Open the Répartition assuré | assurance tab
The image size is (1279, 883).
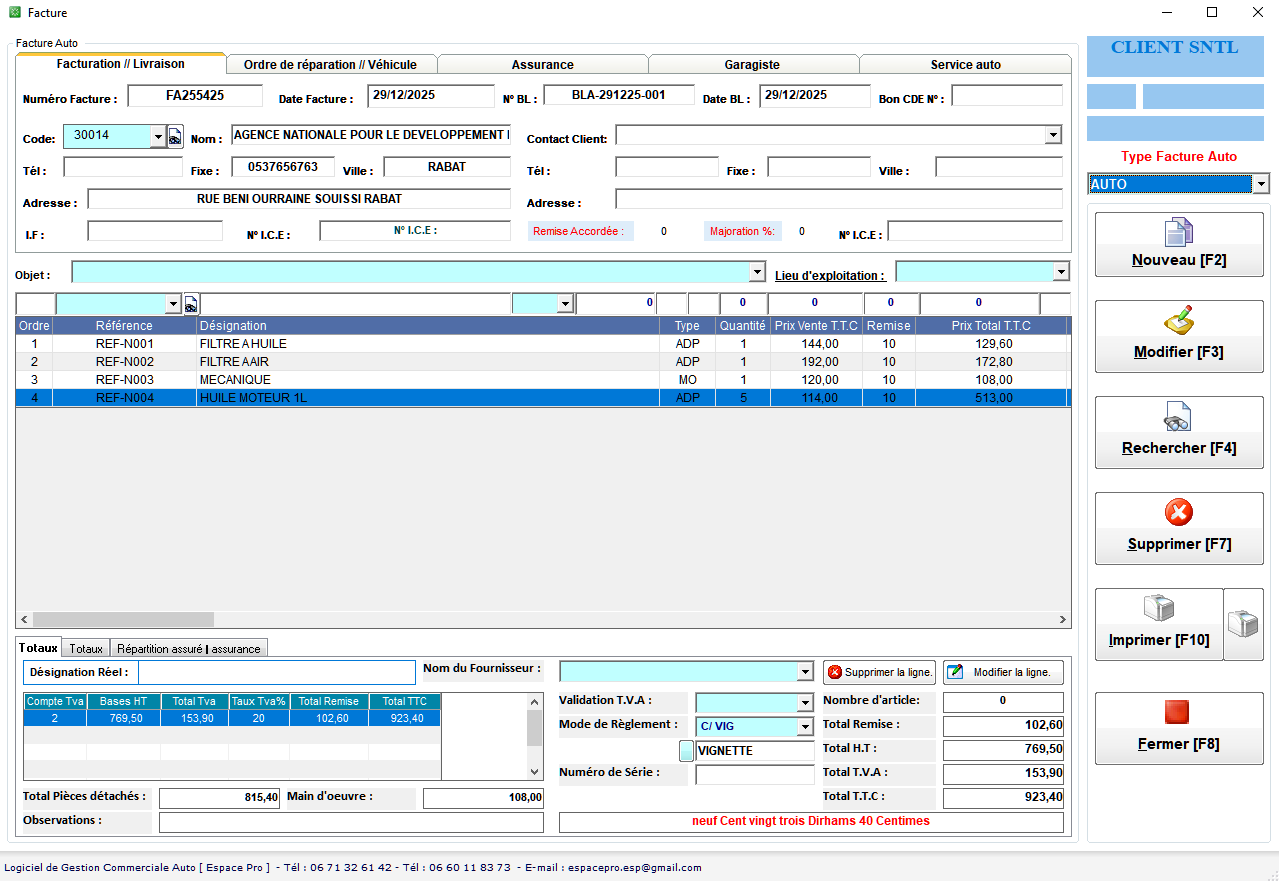[x=189, y=648]
